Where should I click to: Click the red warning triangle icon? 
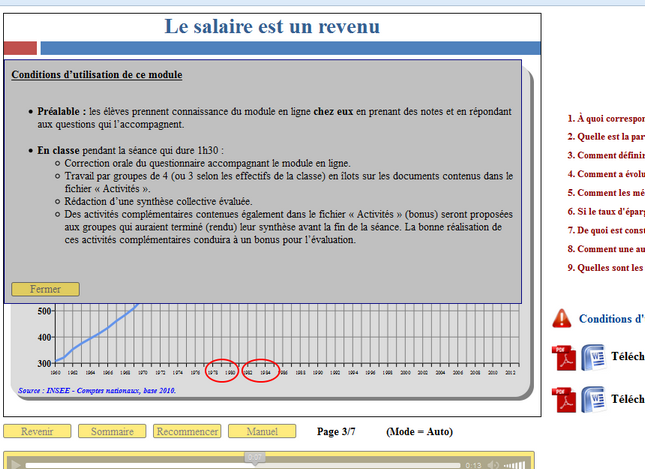(x=562, y=319)
